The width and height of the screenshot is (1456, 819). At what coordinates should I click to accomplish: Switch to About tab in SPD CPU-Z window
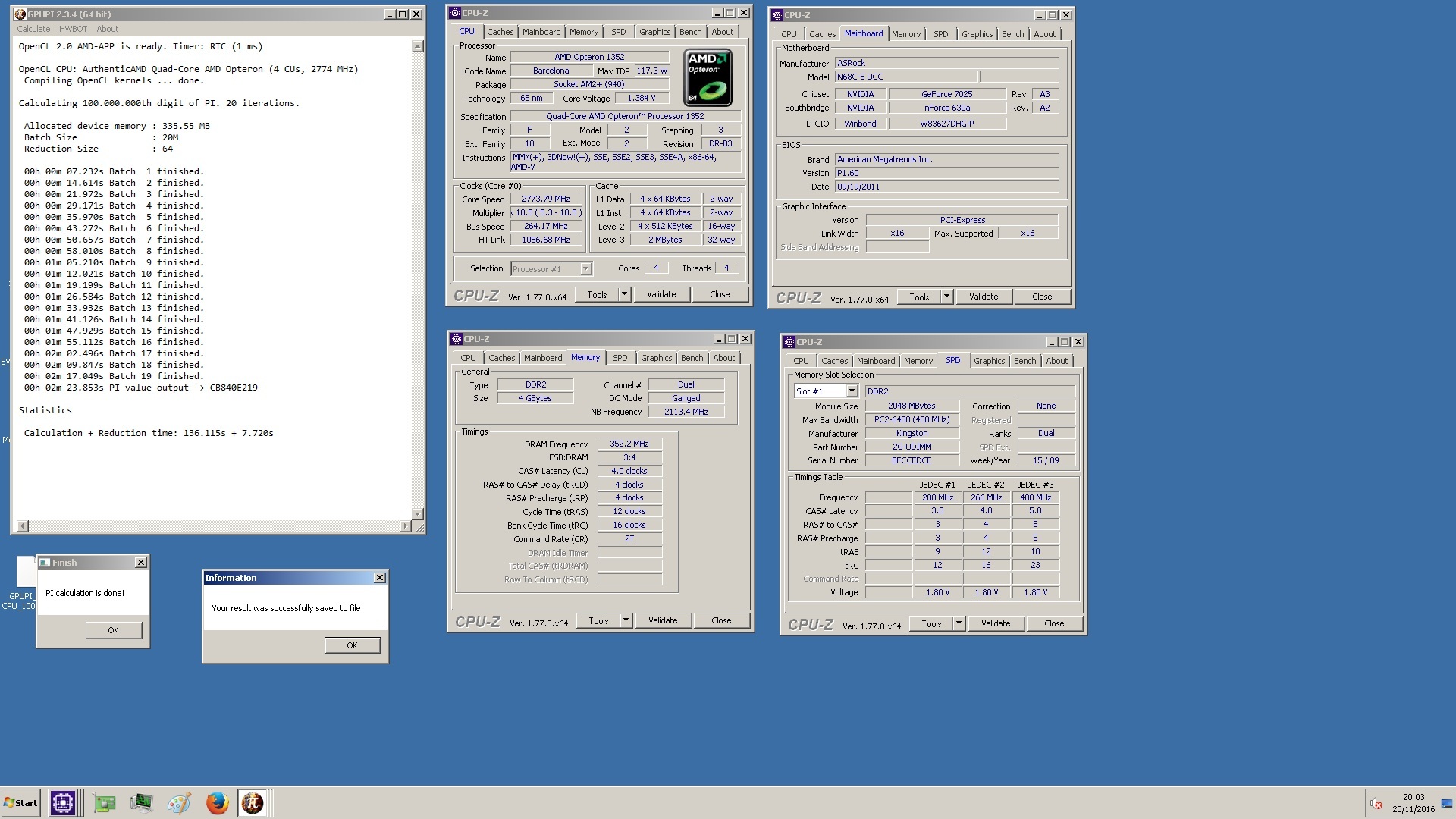point(1056,361)
